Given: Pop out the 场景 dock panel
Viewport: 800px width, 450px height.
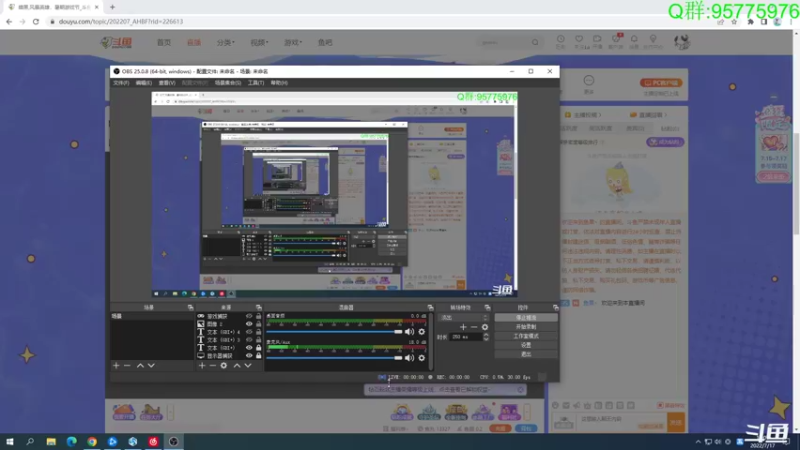Looking at the screenshot, I should coord(190,308).
